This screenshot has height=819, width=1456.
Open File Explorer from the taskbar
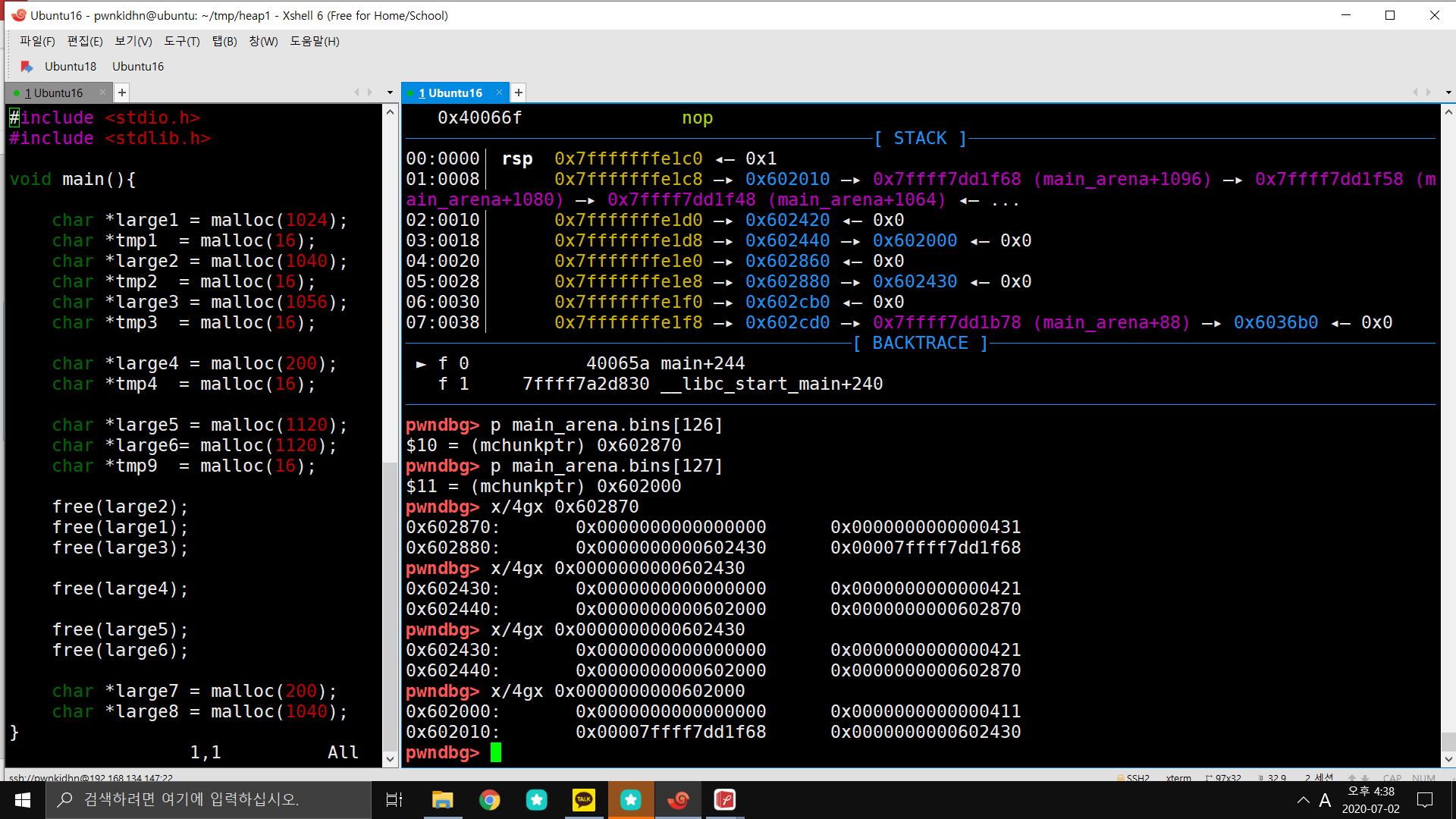[442, 800]
